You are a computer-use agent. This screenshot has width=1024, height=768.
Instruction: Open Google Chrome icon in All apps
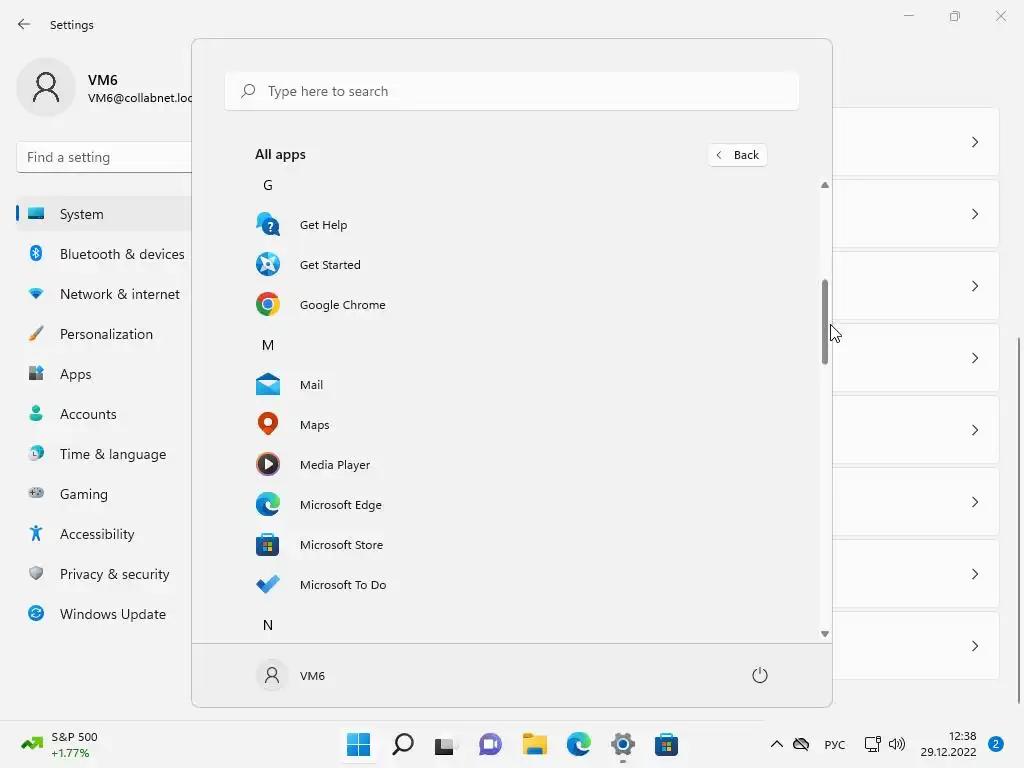268,304
